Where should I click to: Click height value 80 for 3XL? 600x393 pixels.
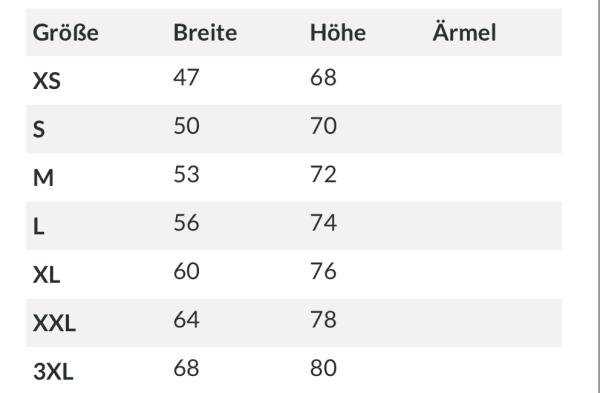(x=323, y=368)
